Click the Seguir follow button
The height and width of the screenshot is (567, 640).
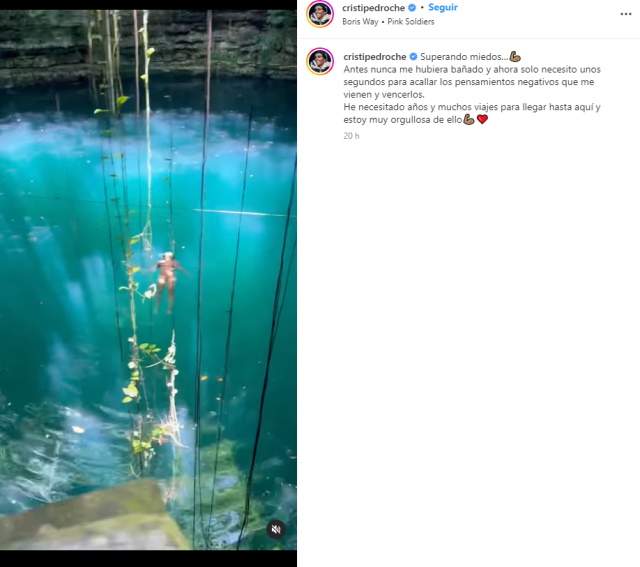[x=443, y=7]
